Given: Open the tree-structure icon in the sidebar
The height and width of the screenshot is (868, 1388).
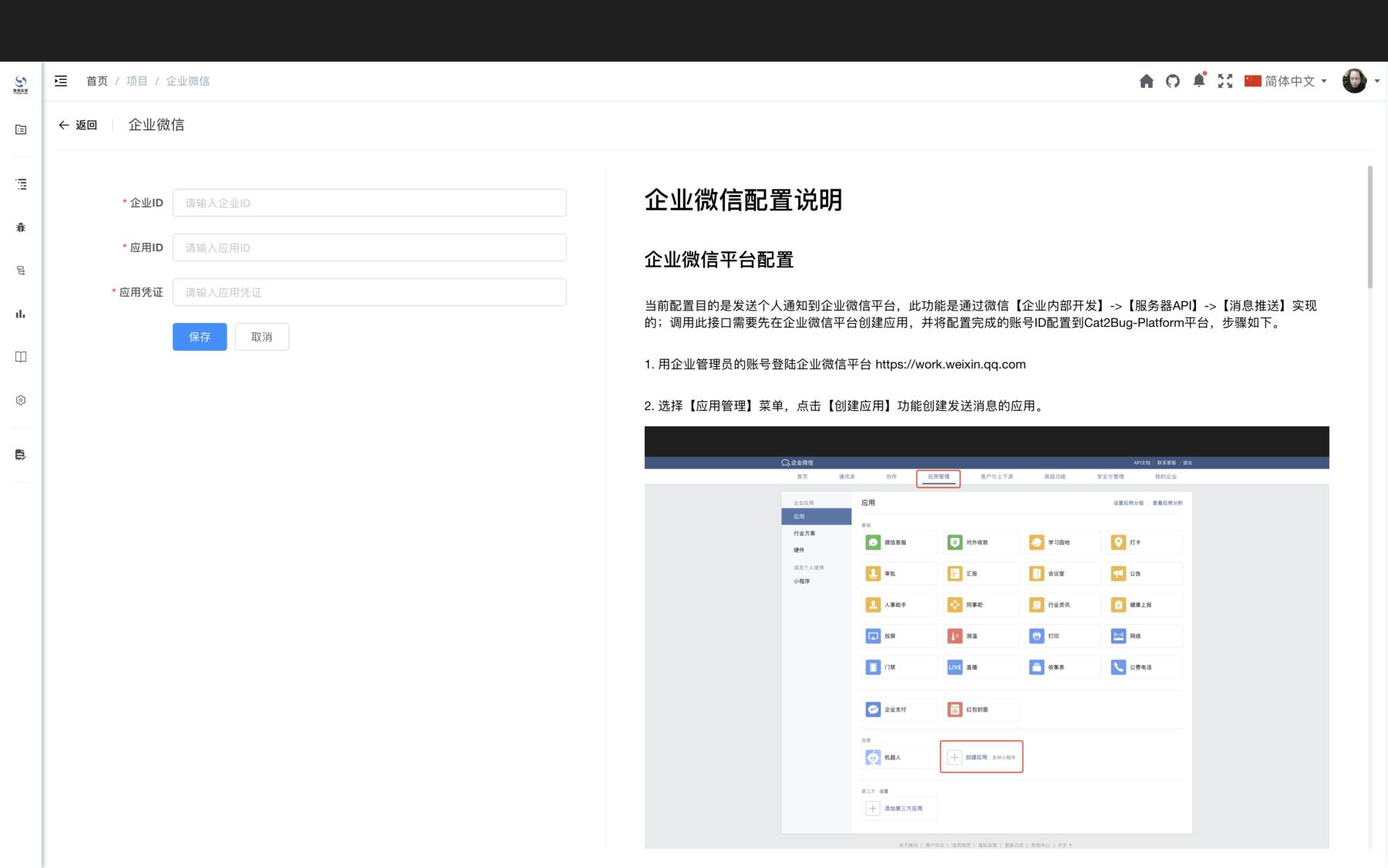Looking at the screenshot, I should click(x=21, y=271).
